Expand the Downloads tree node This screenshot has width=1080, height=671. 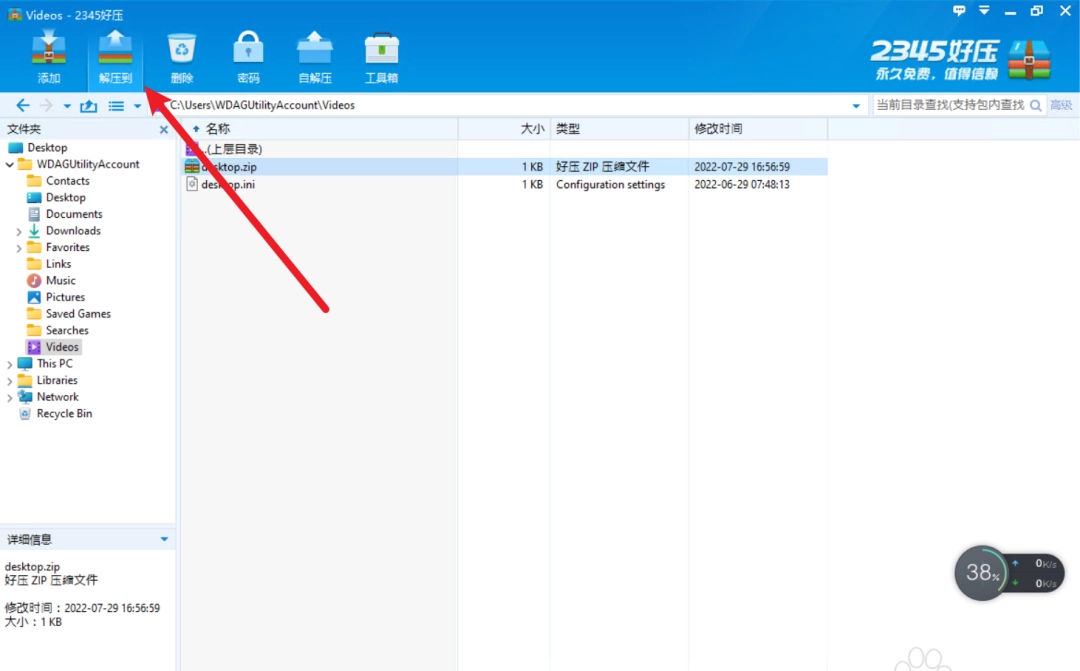click(19, 231)
